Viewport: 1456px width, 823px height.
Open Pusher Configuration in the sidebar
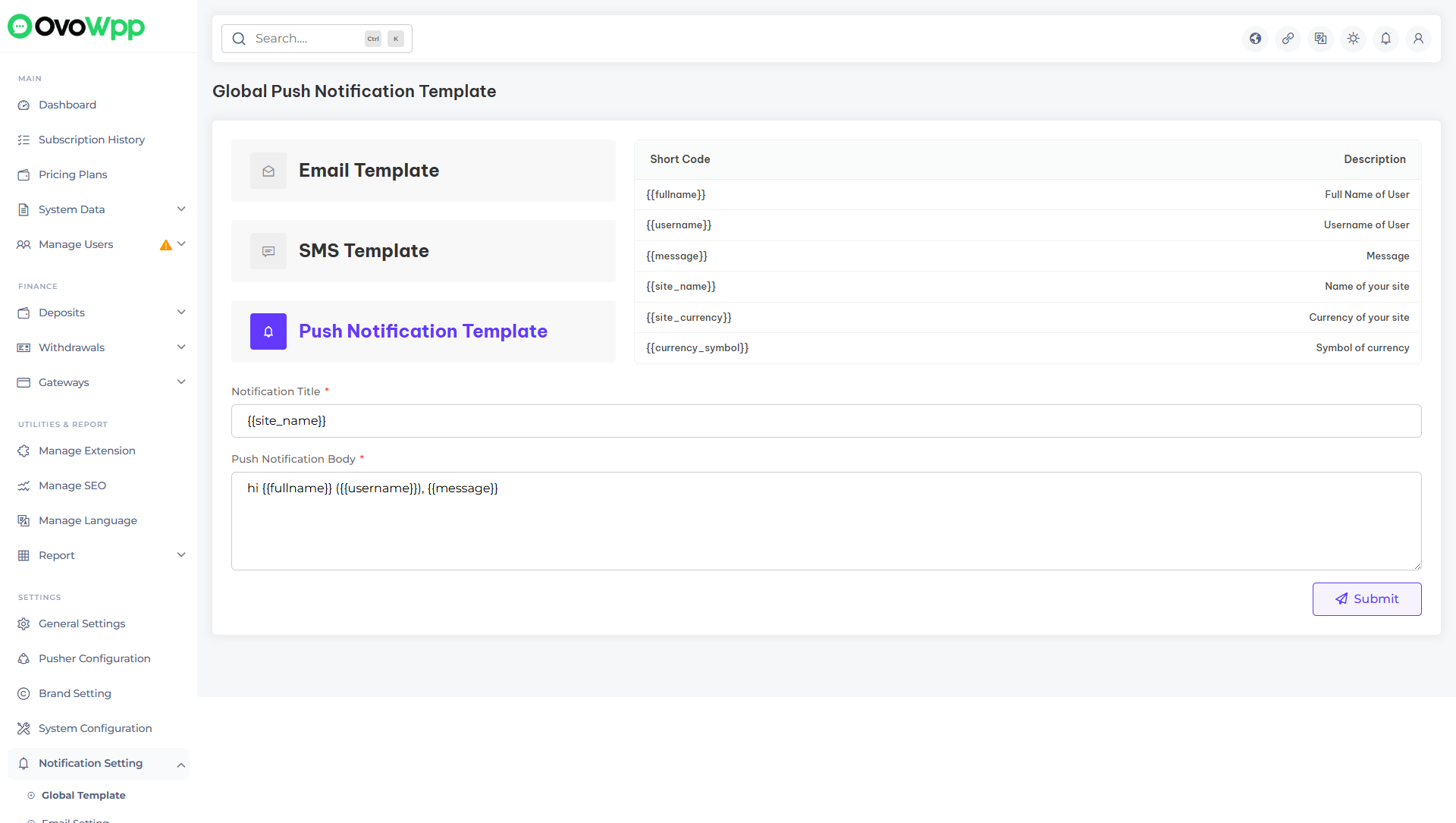tap(94, 658)
